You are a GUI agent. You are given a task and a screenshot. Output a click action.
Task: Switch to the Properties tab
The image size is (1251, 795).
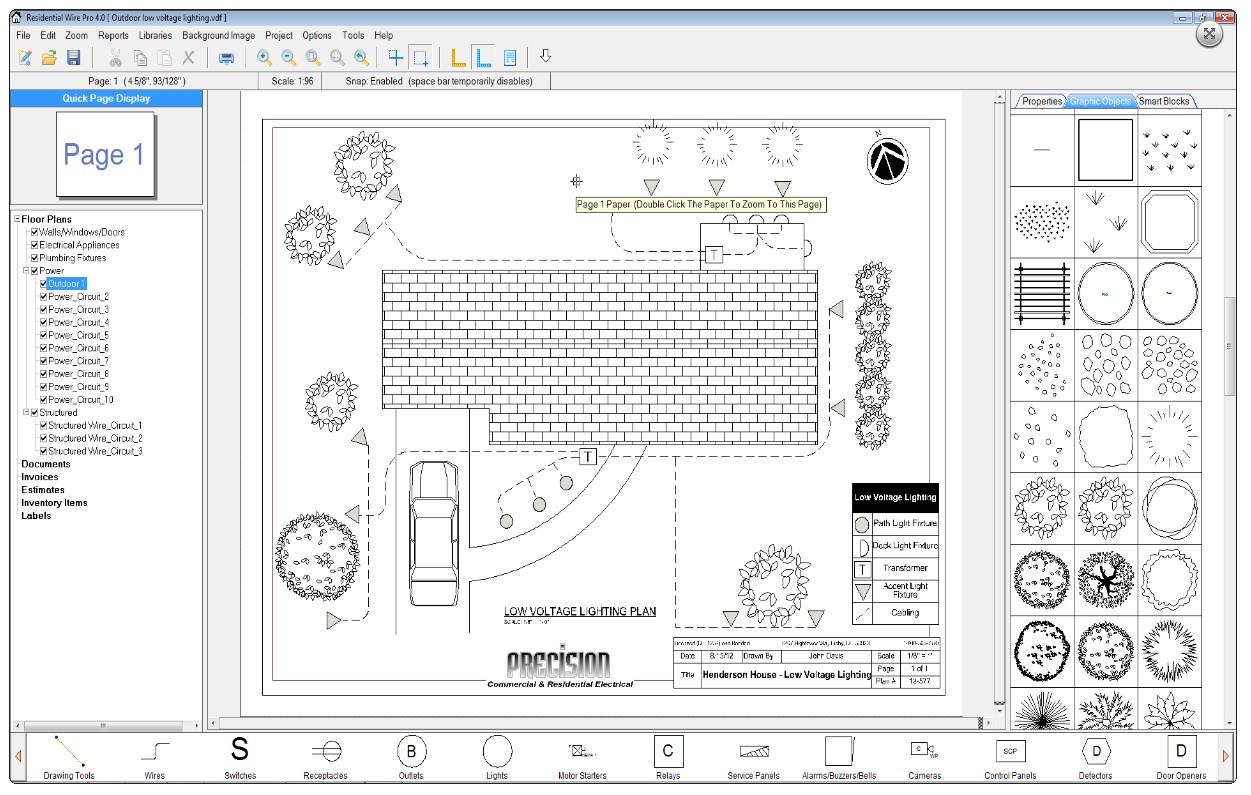tap(1042, 101)
